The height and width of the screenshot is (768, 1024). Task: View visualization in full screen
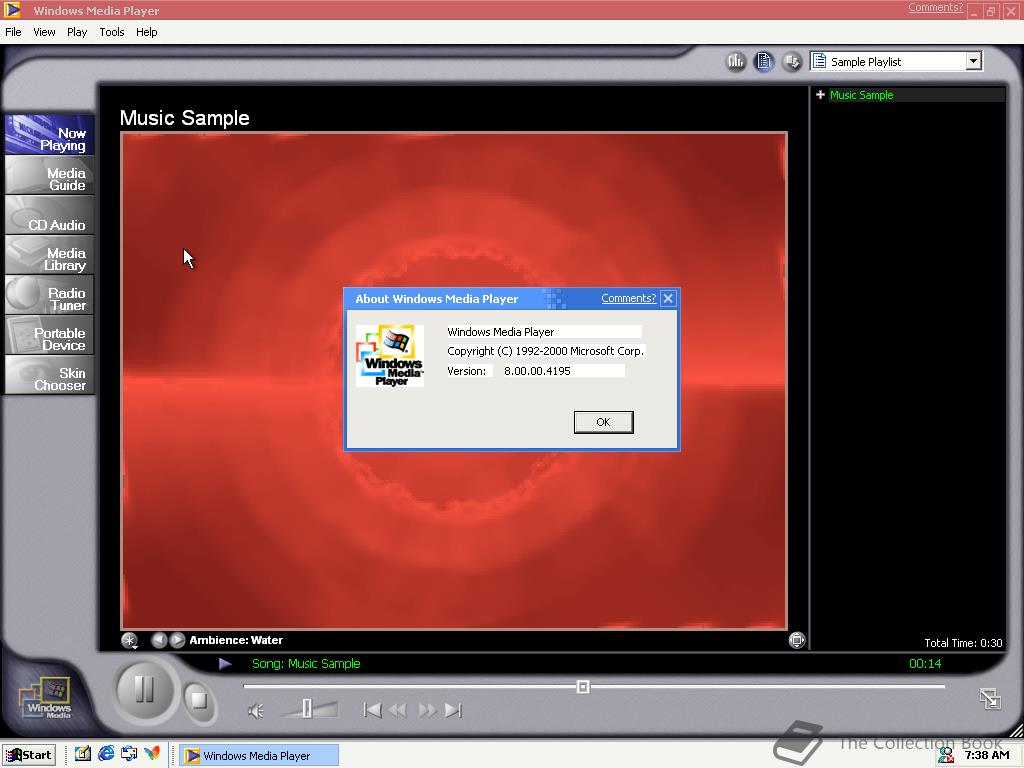[797, 640]
